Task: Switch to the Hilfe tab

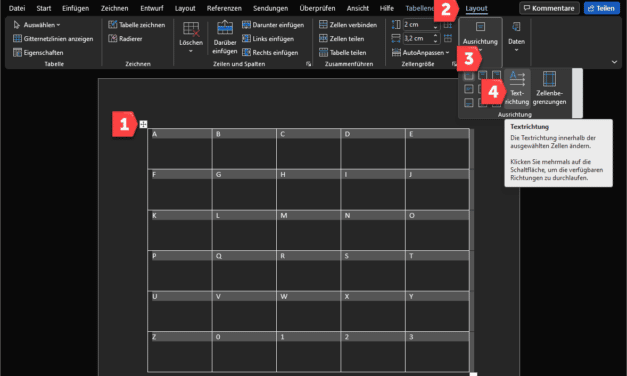Action: [x=386, y=8]
